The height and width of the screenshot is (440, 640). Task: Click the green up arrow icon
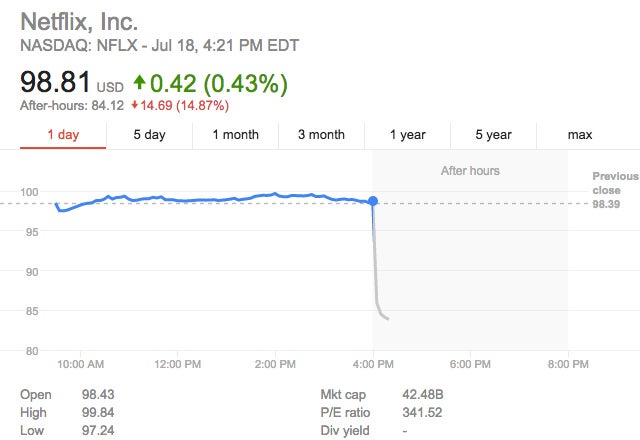(139, 81)
